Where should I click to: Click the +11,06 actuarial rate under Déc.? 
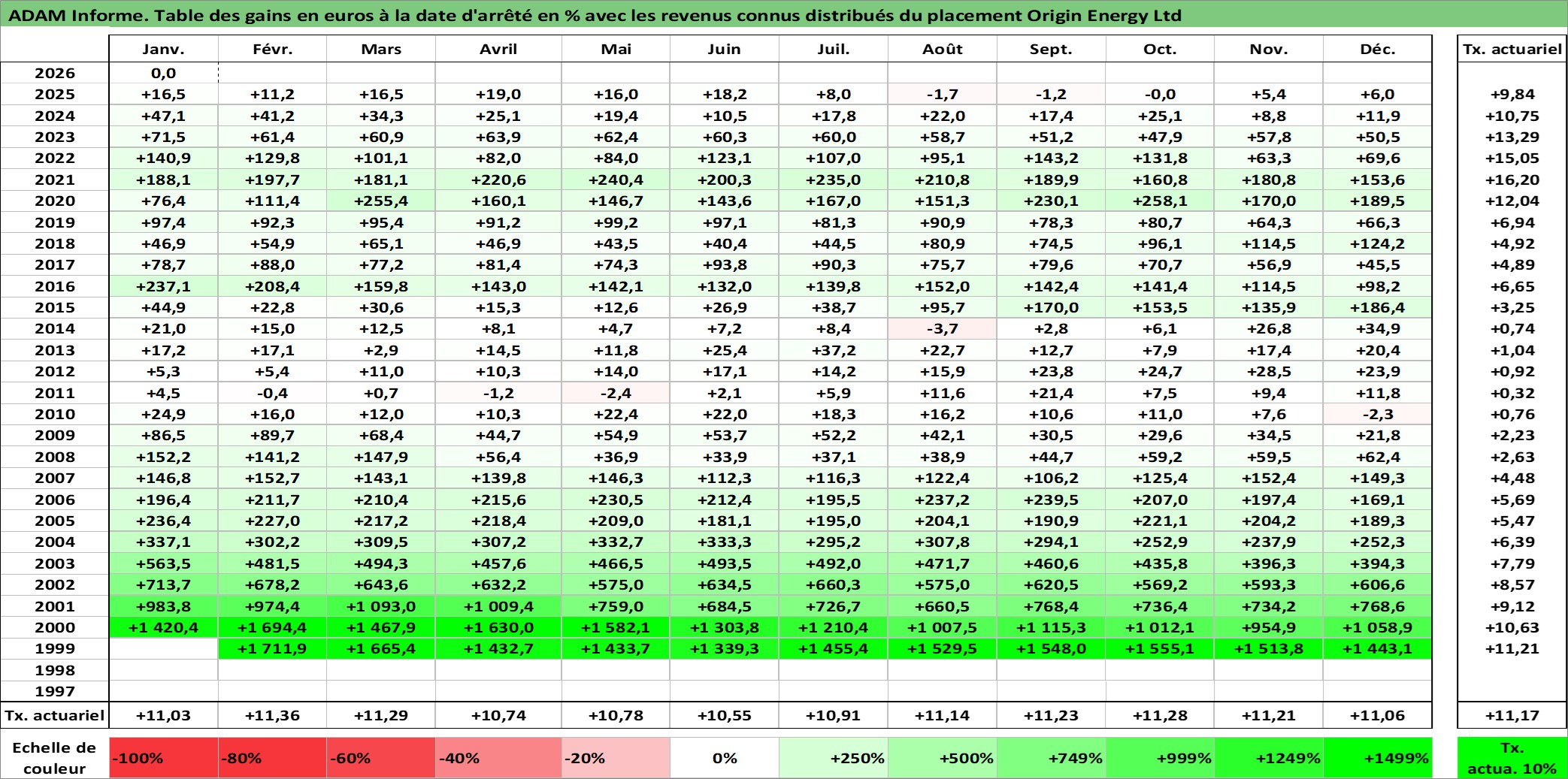click(1378, 715)
